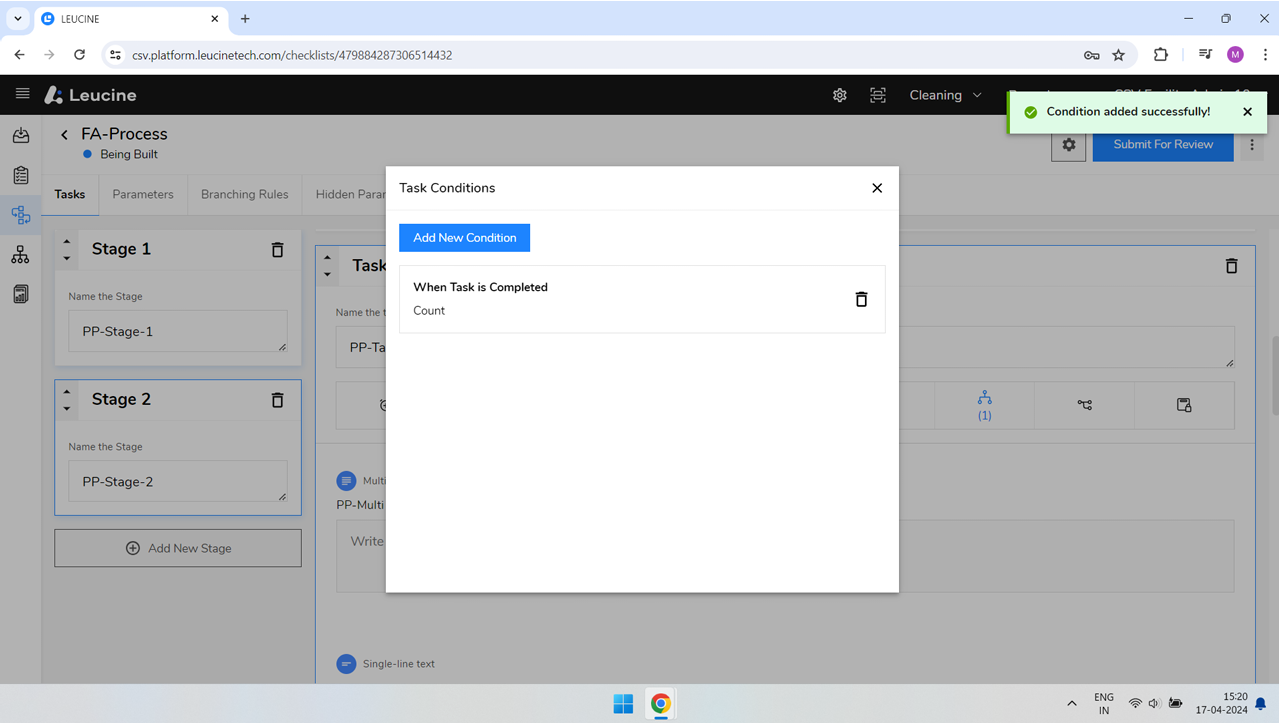This screenshot has height=723, width=1279.
Task: Open the taskbar clock and date
Action: [1222, 704]
